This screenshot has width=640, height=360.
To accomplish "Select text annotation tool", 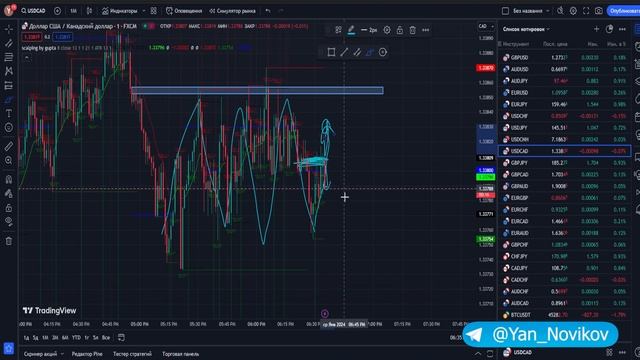I will coord(9,113).
